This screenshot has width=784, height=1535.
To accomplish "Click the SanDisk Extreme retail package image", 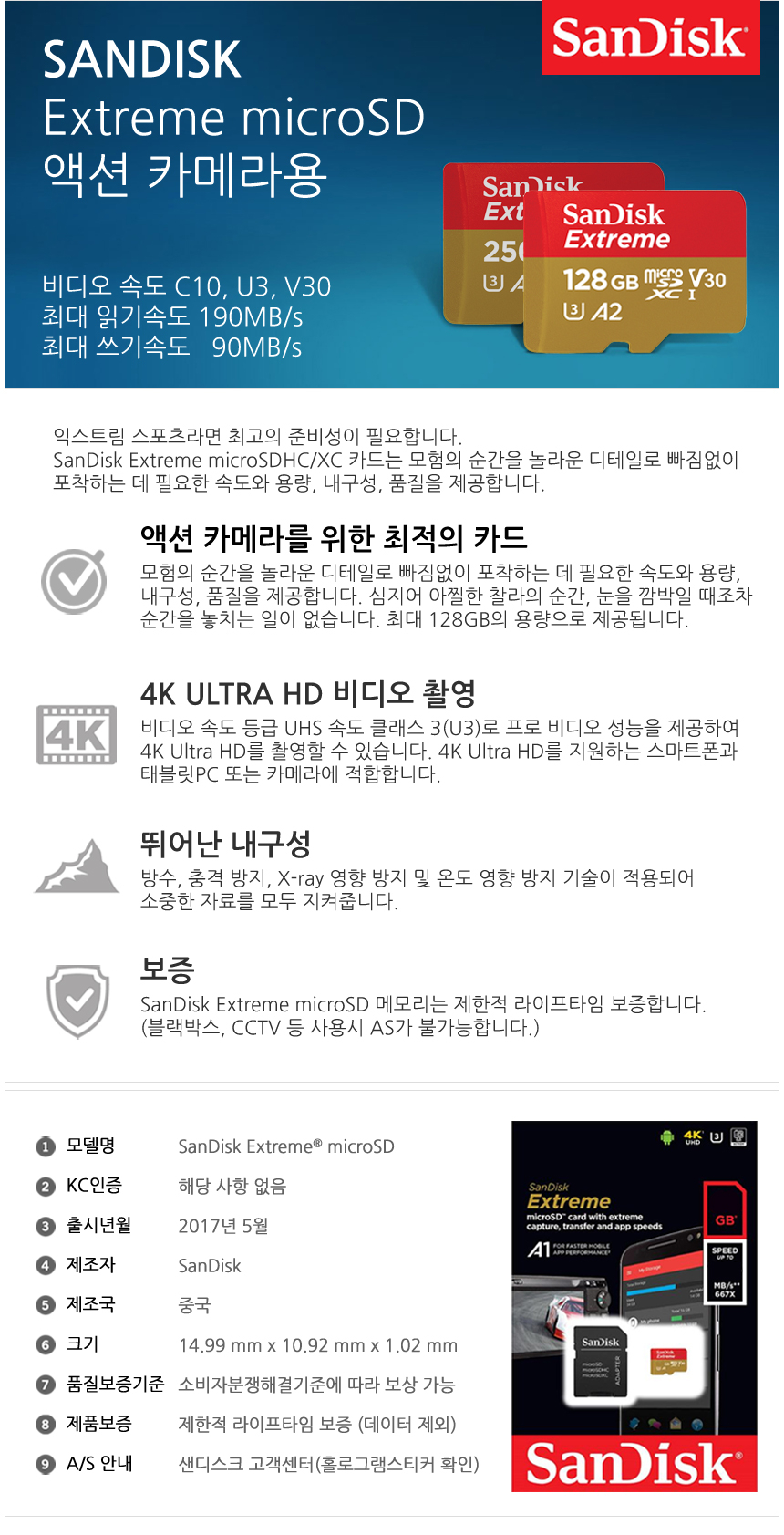I will coord(634,1306).
